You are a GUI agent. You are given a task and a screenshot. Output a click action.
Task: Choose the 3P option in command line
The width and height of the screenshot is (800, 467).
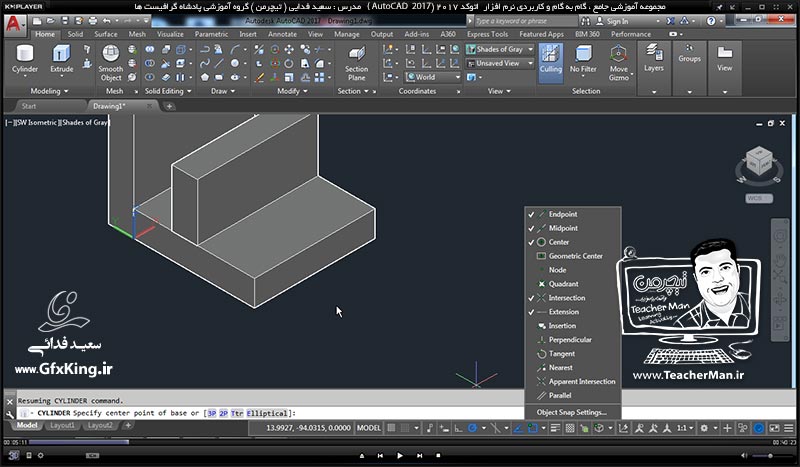(x=211, y=413)
